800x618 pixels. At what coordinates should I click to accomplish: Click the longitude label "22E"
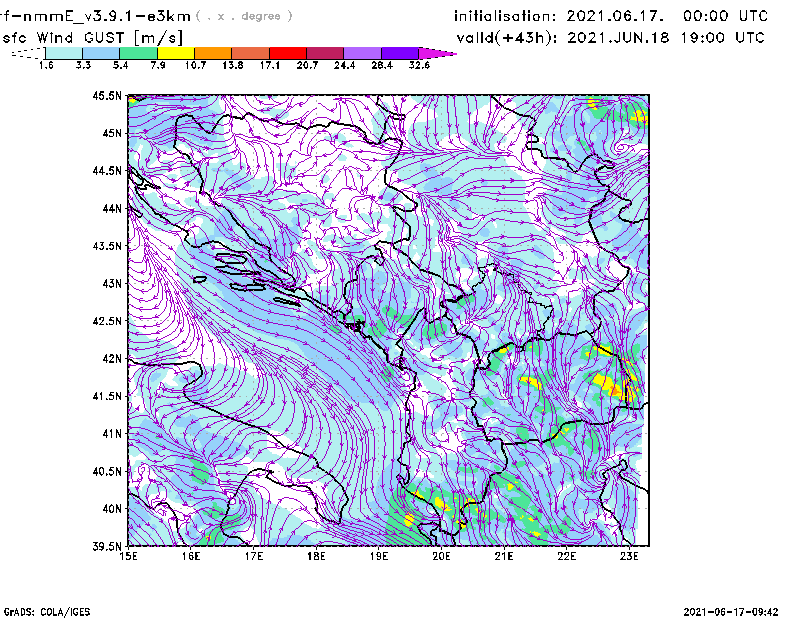point(567,556)
